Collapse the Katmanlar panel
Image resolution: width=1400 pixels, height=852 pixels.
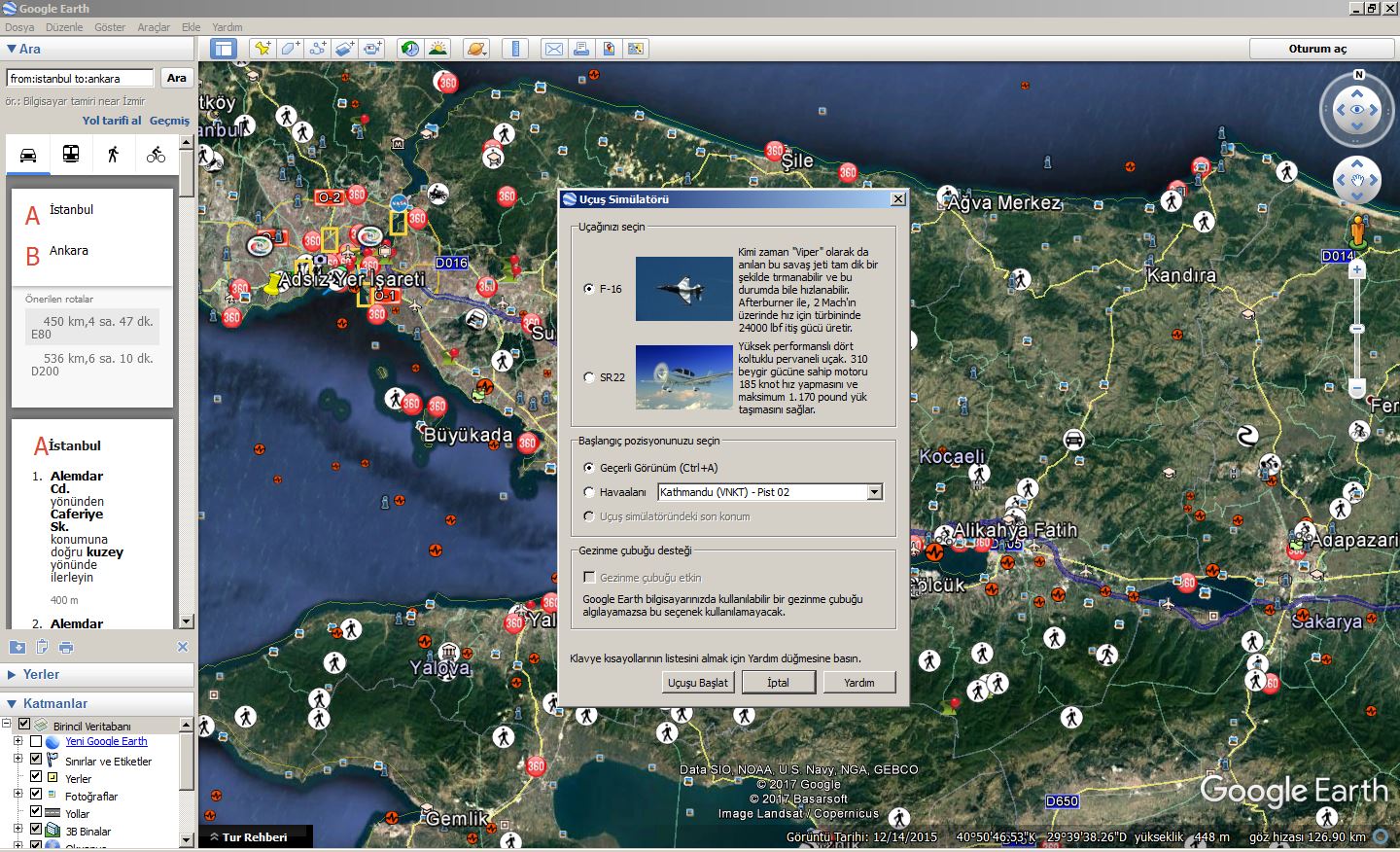12,703
